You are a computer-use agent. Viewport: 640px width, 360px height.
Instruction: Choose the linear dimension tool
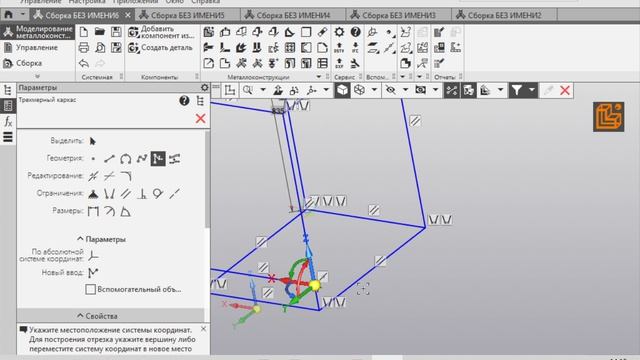tap(93, 211)
